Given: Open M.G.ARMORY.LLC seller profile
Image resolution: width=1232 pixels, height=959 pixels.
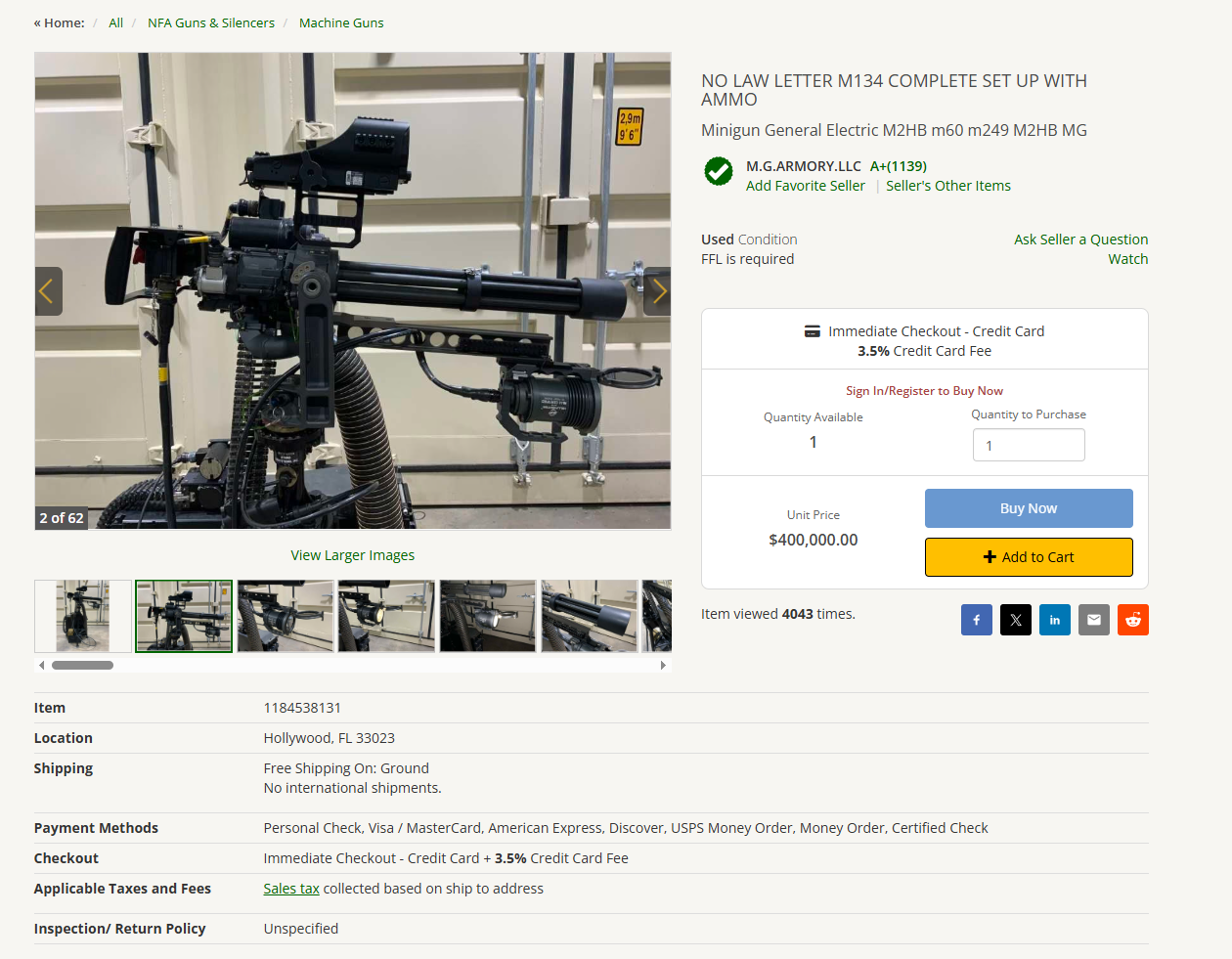Looking at the screenshot, I should pos(804,166).
